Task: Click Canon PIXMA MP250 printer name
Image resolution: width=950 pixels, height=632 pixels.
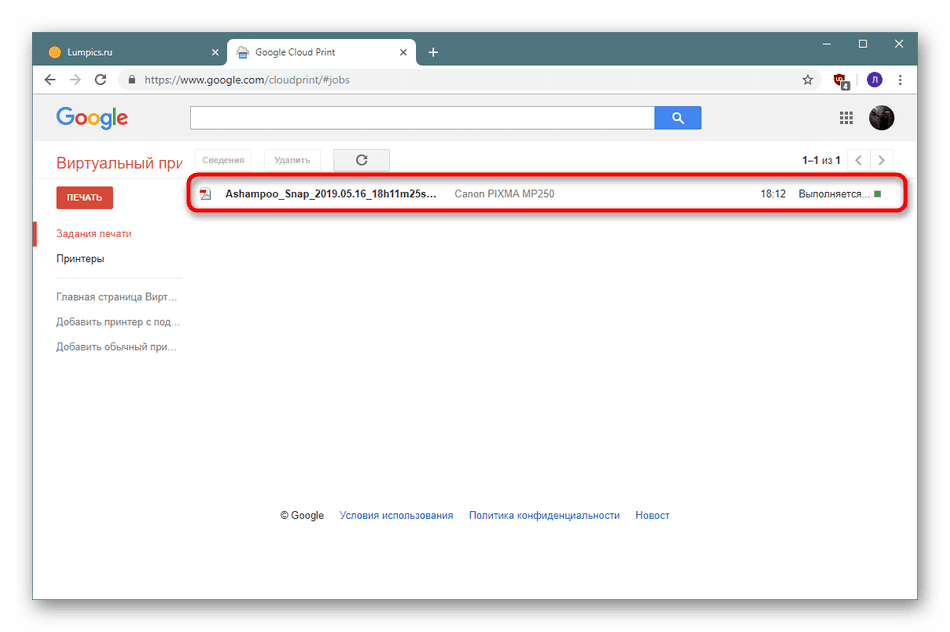Action: click(x=504, y=194)
